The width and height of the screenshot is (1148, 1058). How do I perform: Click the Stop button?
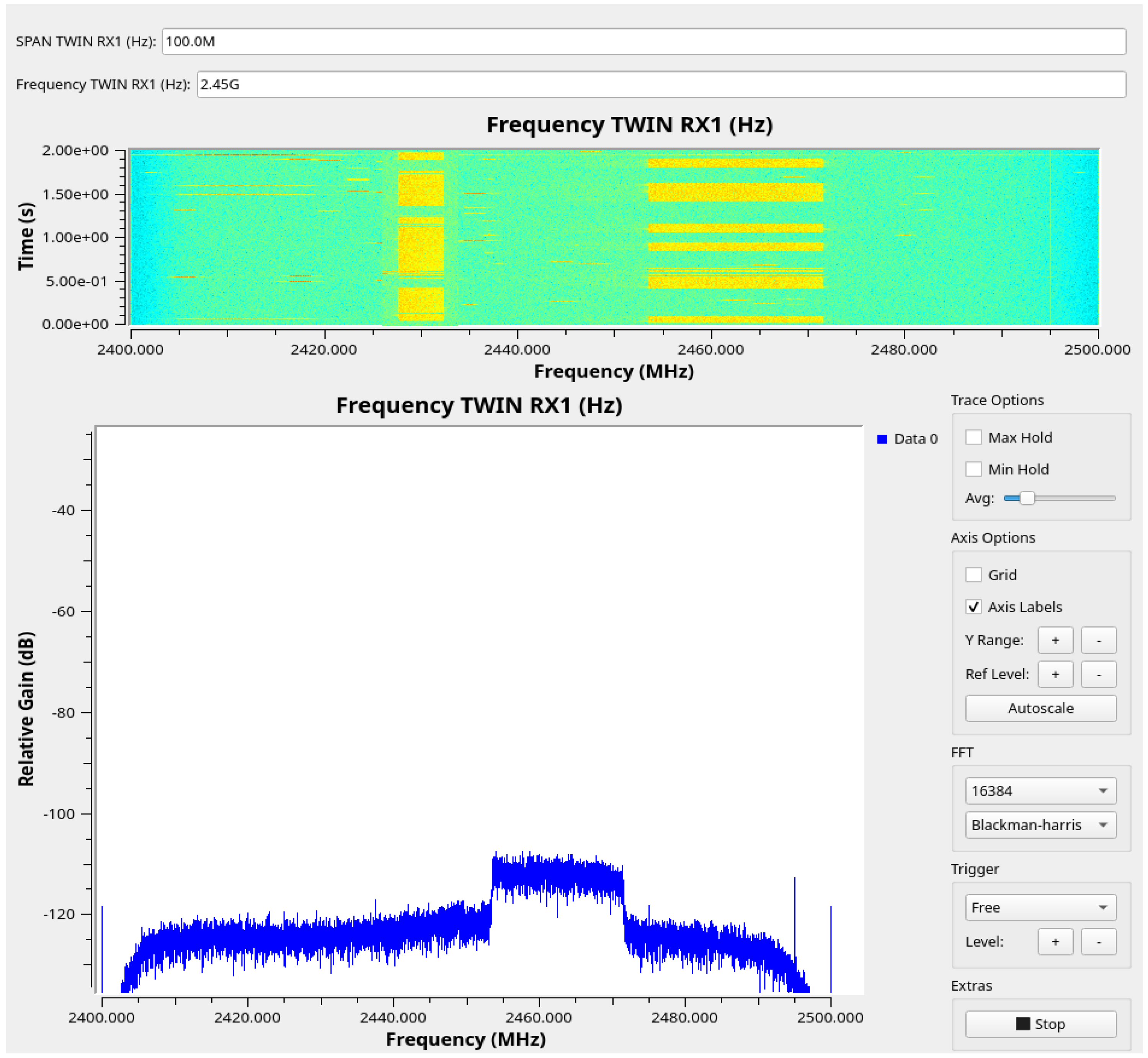point(1040,1024)
